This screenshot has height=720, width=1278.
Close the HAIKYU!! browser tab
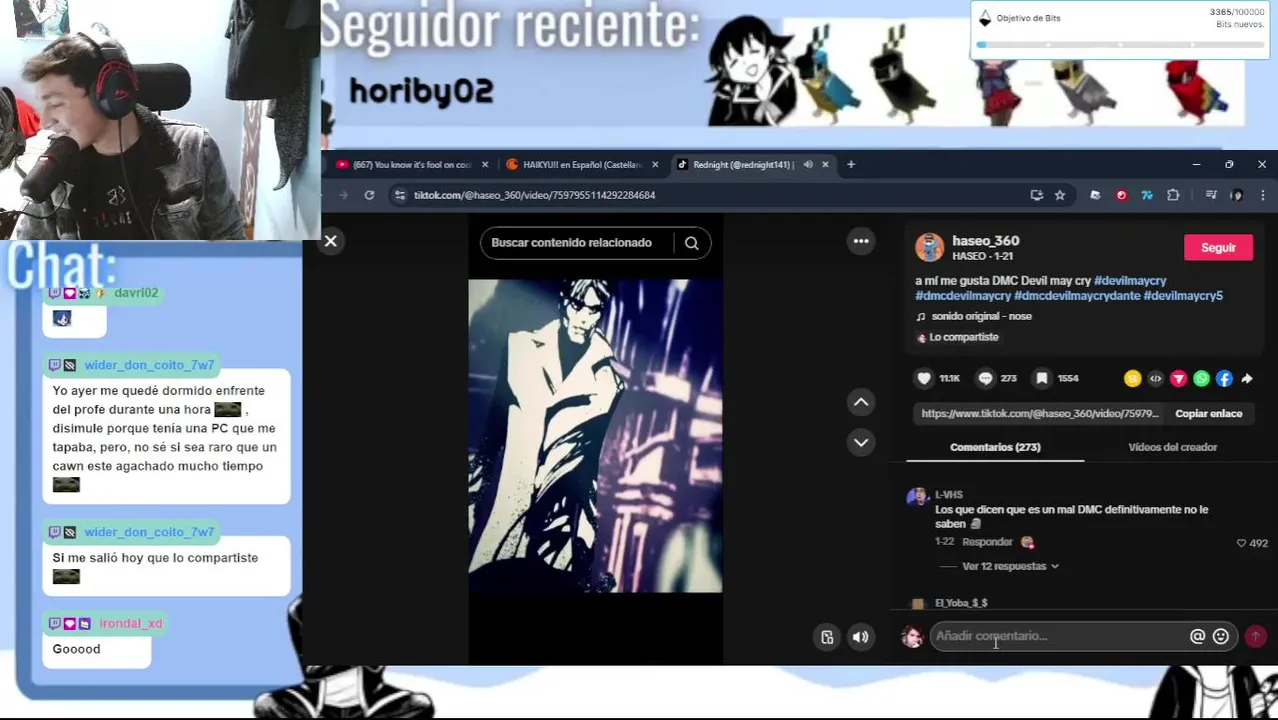(x=655, y=165)
